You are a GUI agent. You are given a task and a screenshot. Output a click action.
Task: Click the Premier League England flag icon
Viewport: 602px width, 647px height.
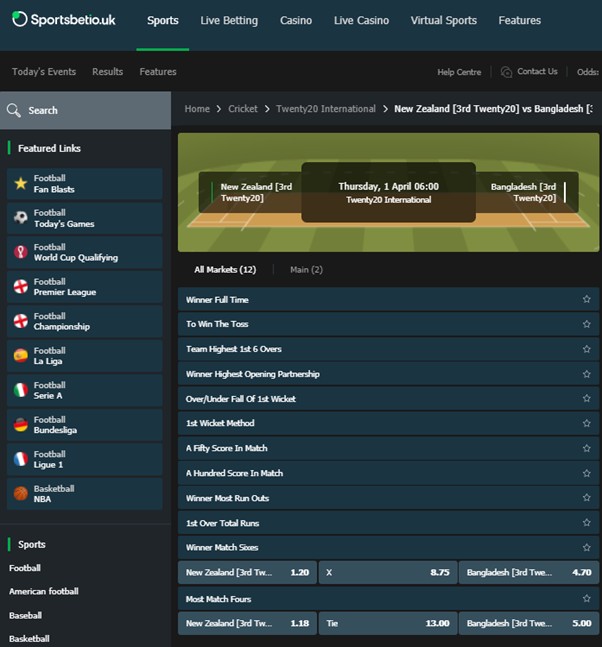click(21, 286)
